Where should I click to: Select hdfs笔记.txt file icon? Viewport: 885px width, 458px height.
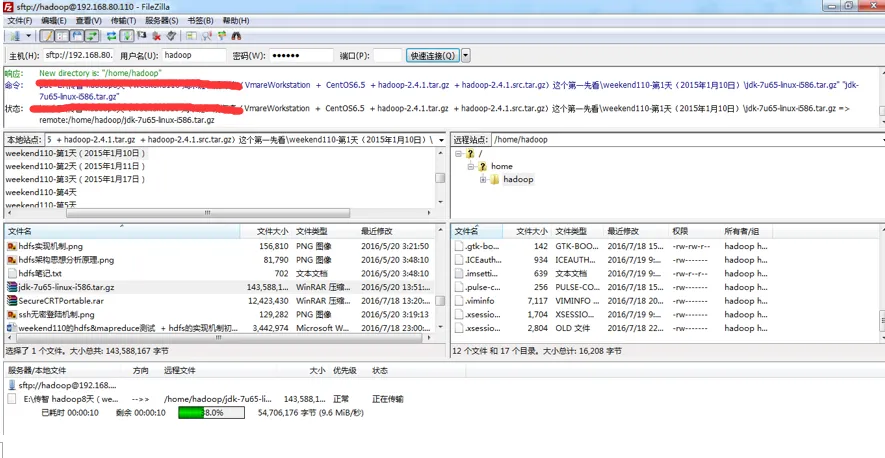click(x=12, y=273)
